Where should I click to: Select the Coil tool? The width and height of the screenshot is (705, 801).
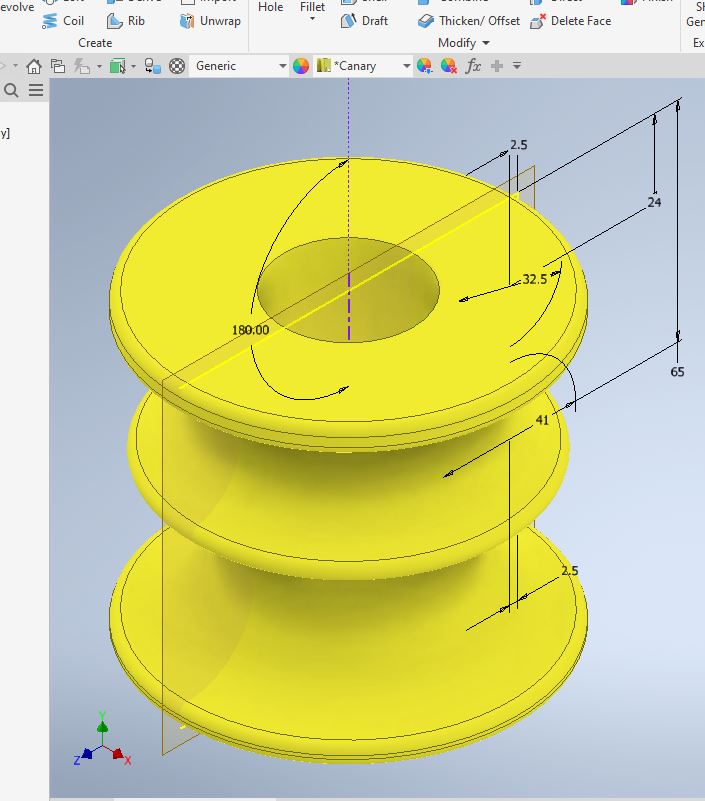click(63, 21)
